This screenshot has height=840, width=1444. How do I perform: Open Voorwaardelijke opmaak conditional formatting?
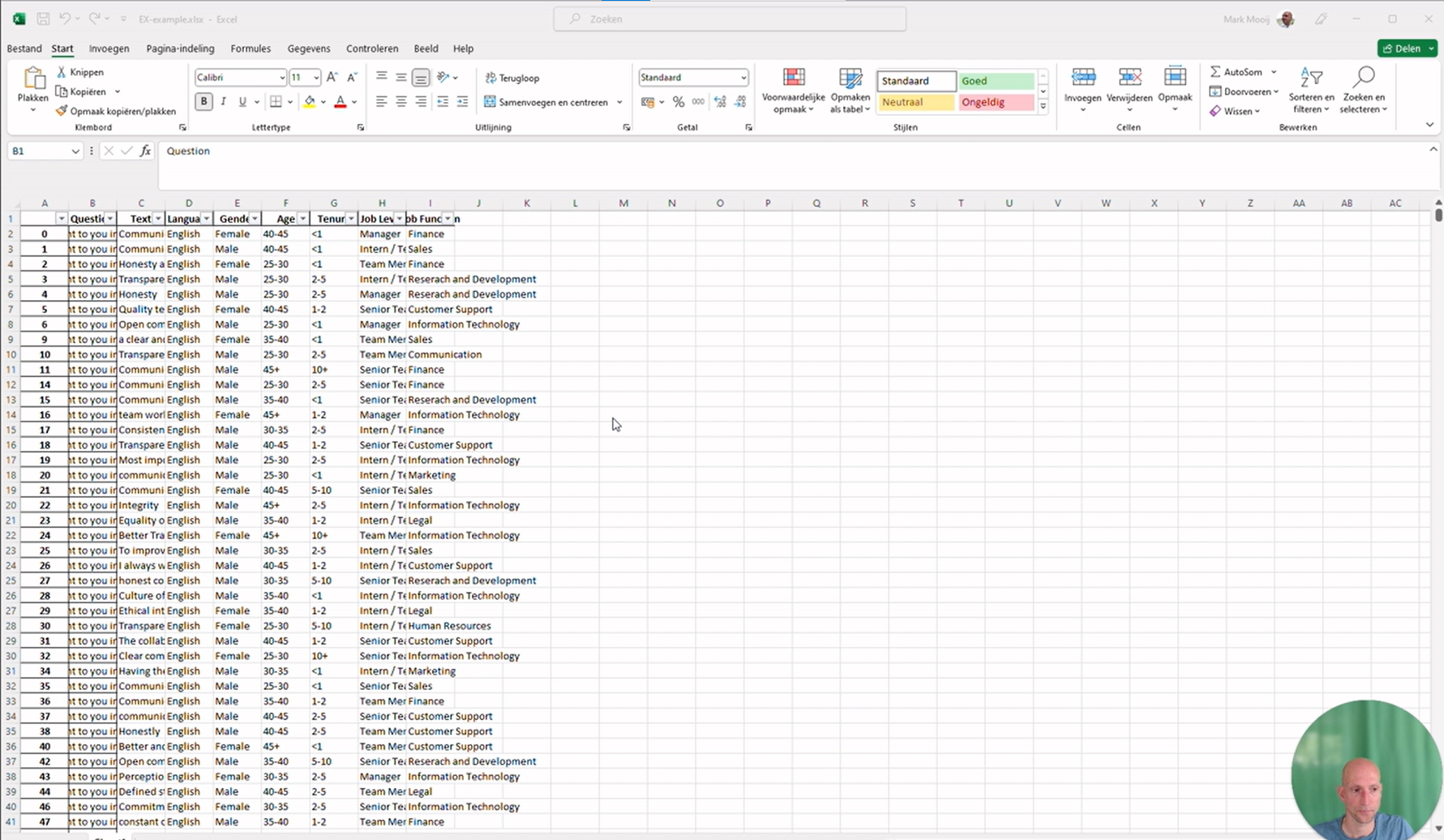[793, 79]
